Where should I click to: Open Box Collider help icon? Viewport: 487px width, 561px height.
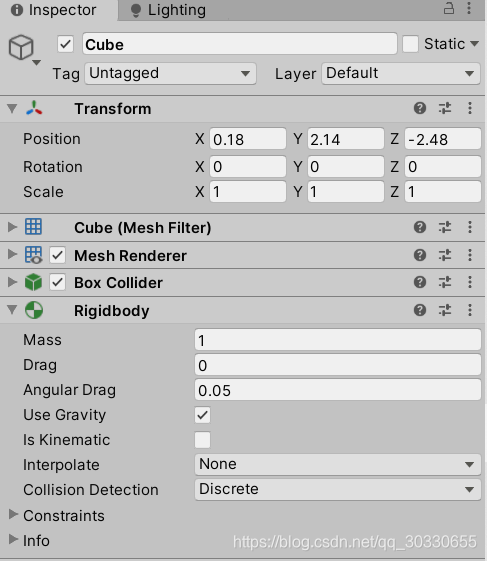(x=420, y=282)
